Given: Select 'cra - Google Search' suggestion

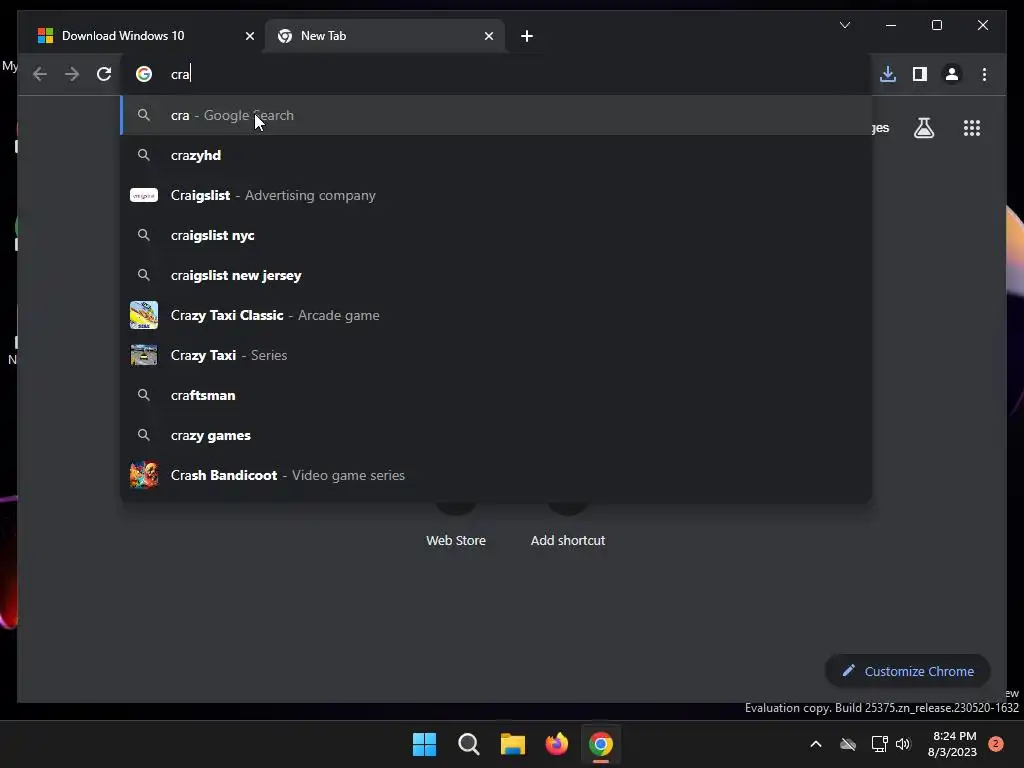Looking at the screenshot, I should [496, 116].
